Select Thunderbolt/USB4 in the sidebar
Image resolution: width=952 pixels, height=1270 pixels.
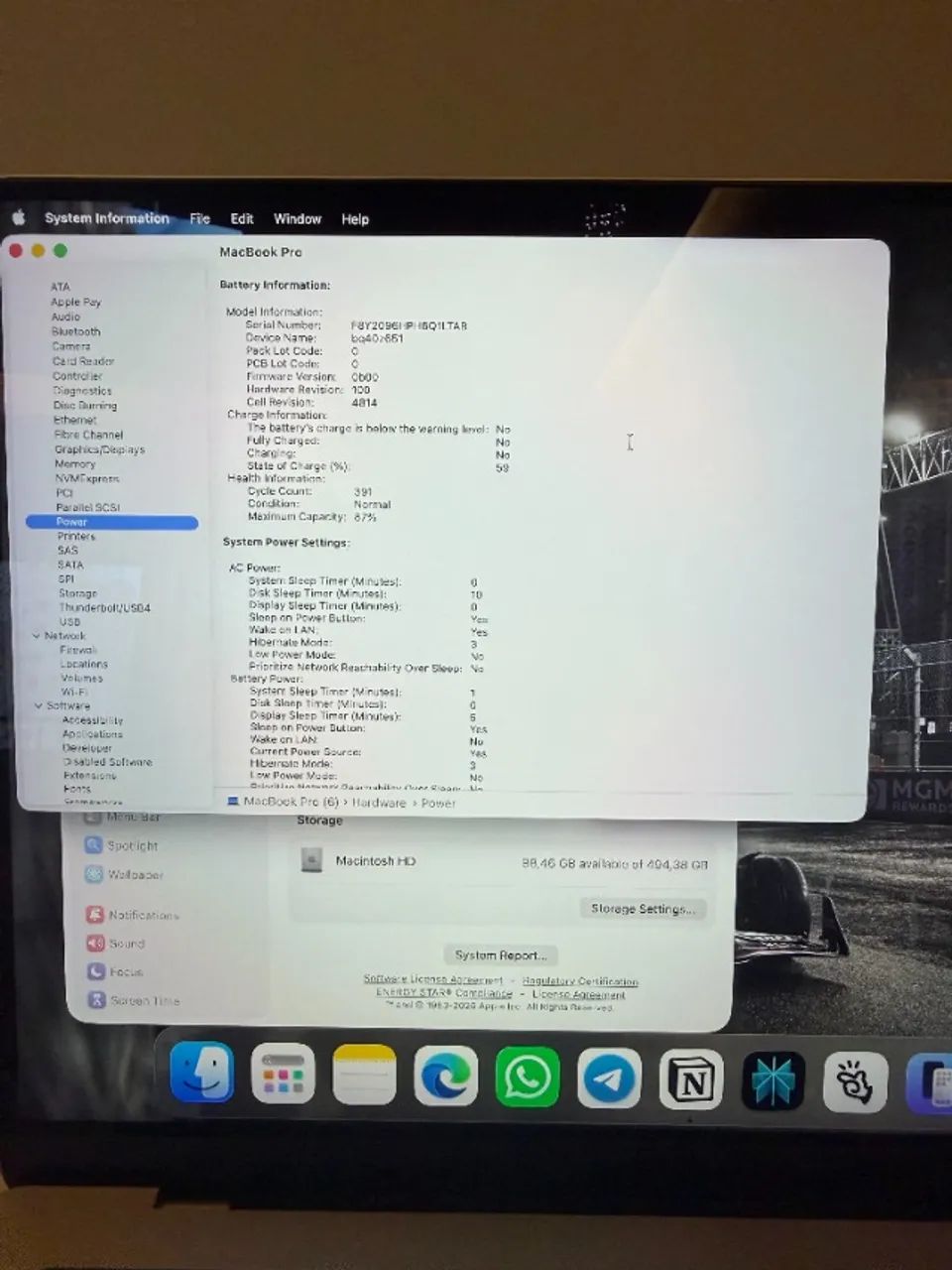[104, 608]
